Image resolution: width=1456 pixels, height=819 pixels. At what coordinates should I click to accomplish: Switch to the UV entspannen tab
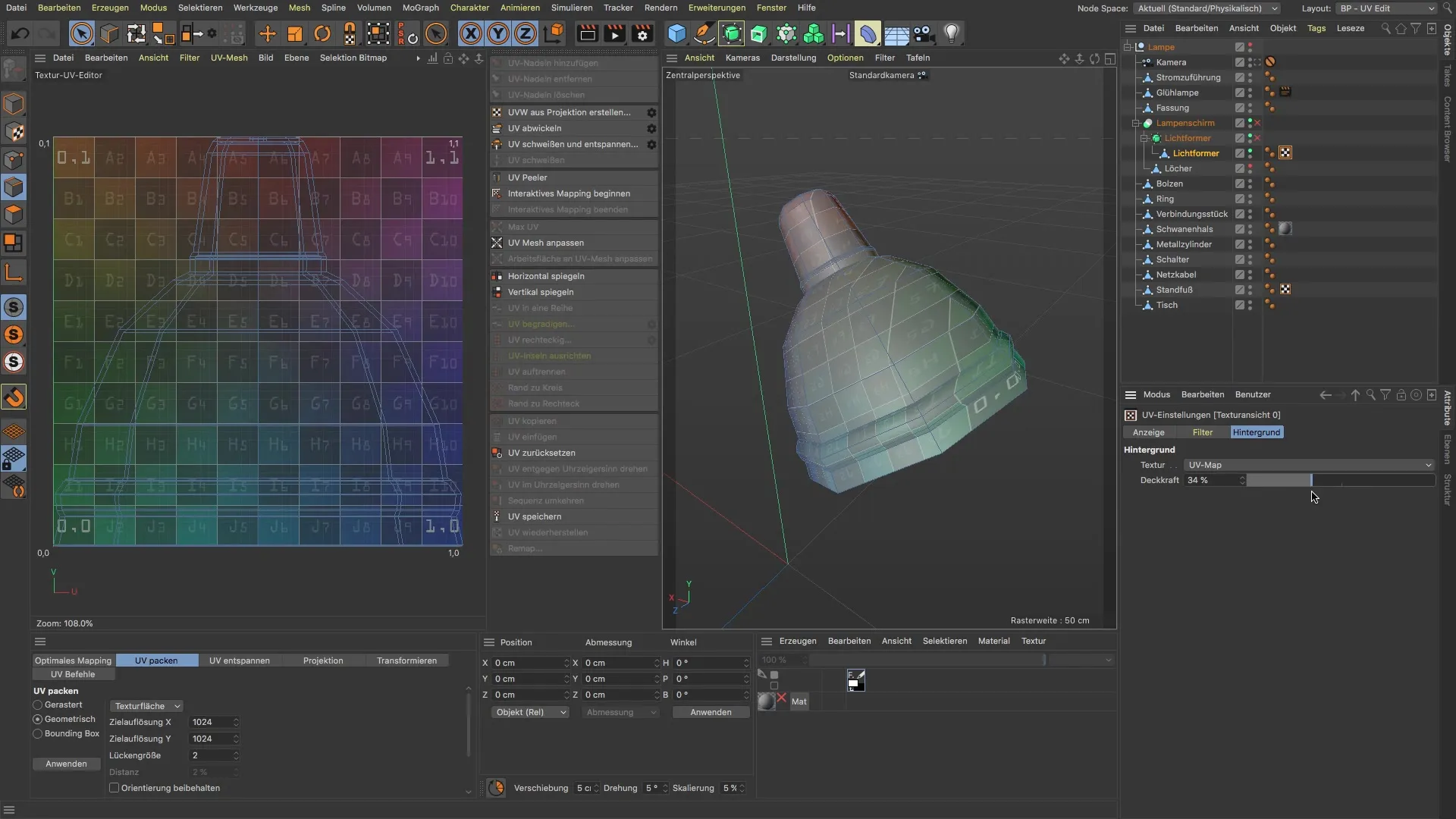click(240, 661)
